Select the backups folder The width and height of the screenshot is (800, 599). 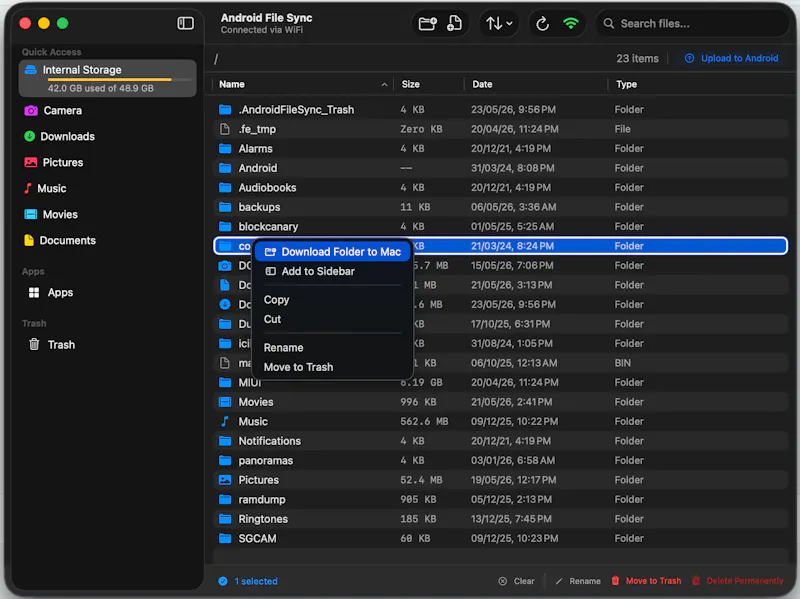tap(501, 207)
